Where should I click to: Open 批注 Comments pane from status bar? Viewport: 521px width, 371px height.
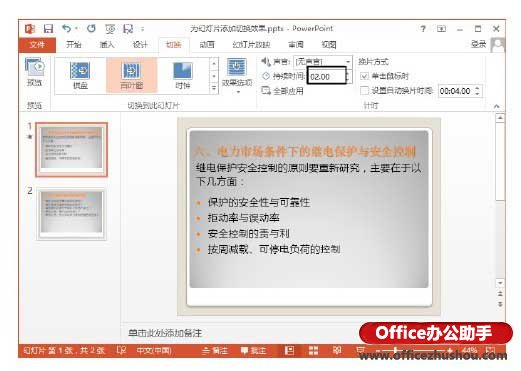[253, 351]
